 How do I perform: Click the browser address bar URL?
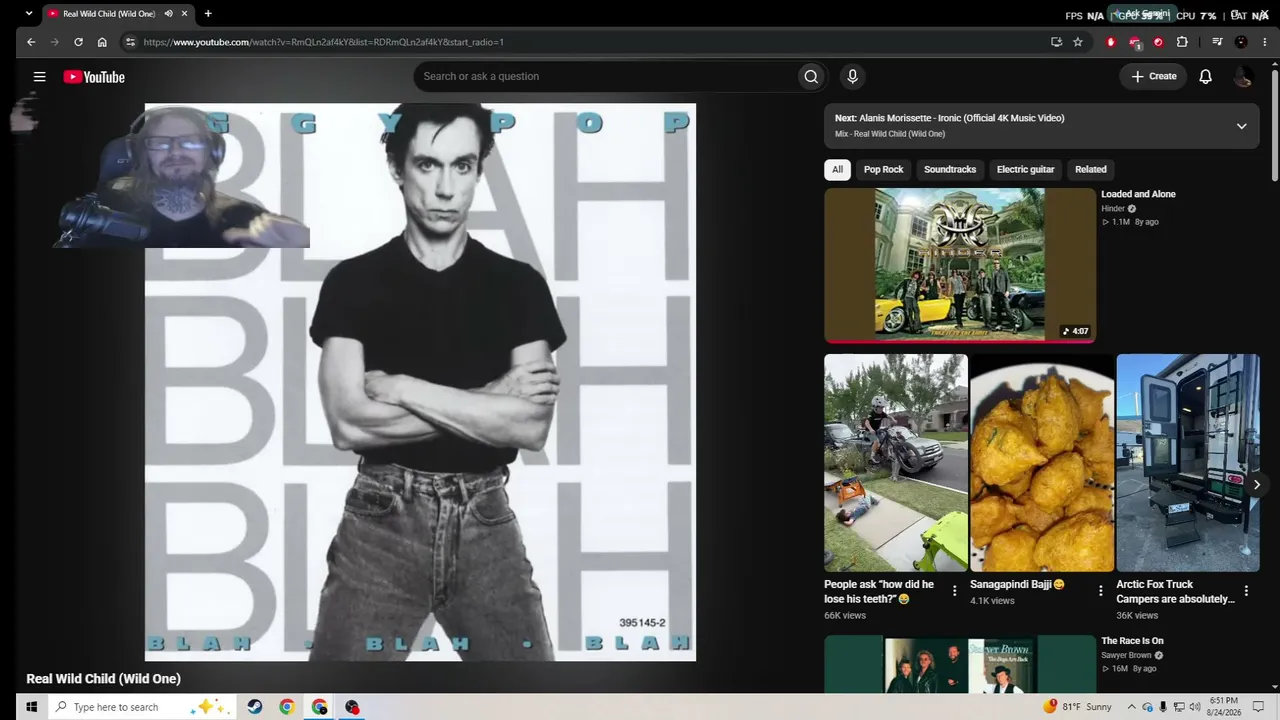(323, 42)
